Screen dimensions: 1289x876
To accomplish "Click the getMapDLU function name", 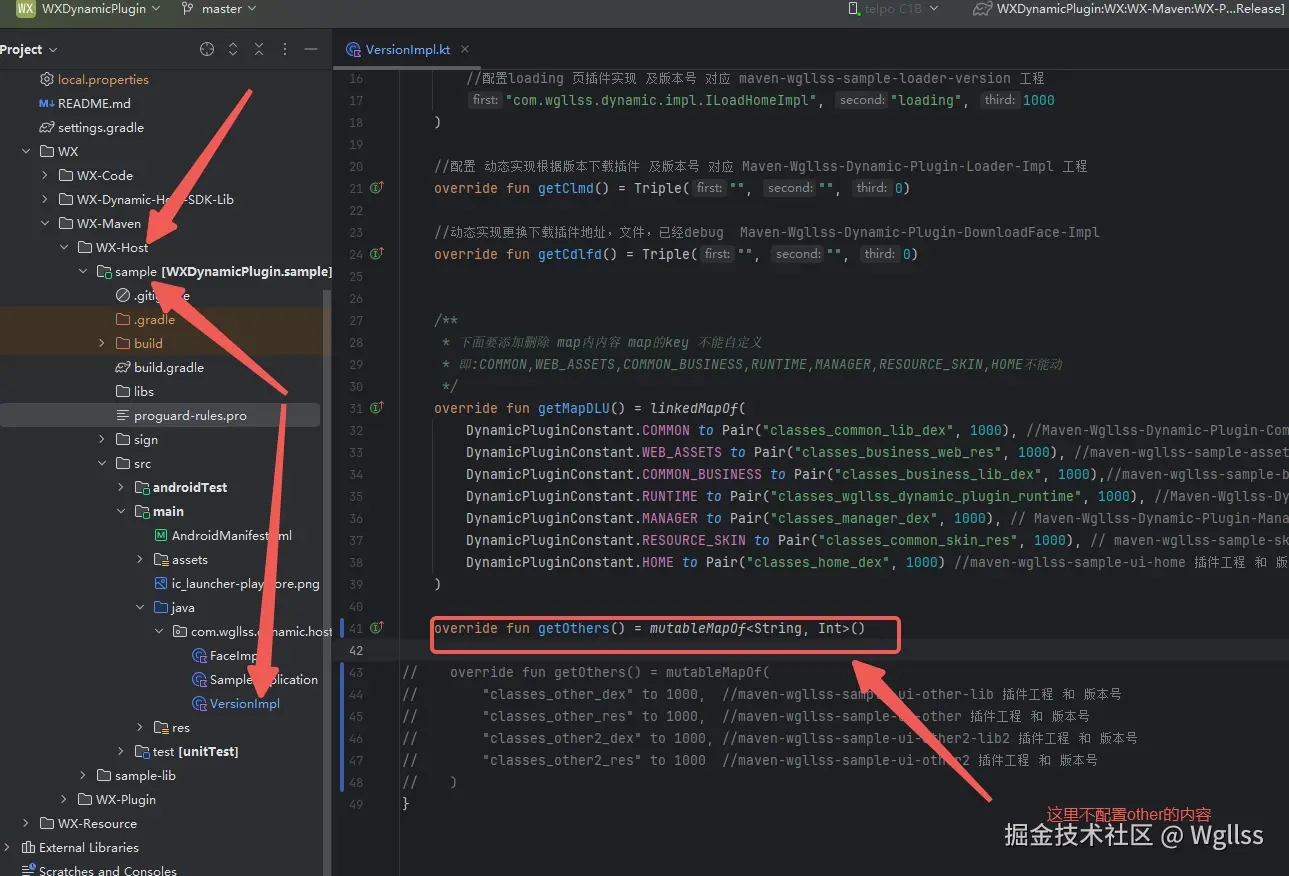I will (573, 408).
